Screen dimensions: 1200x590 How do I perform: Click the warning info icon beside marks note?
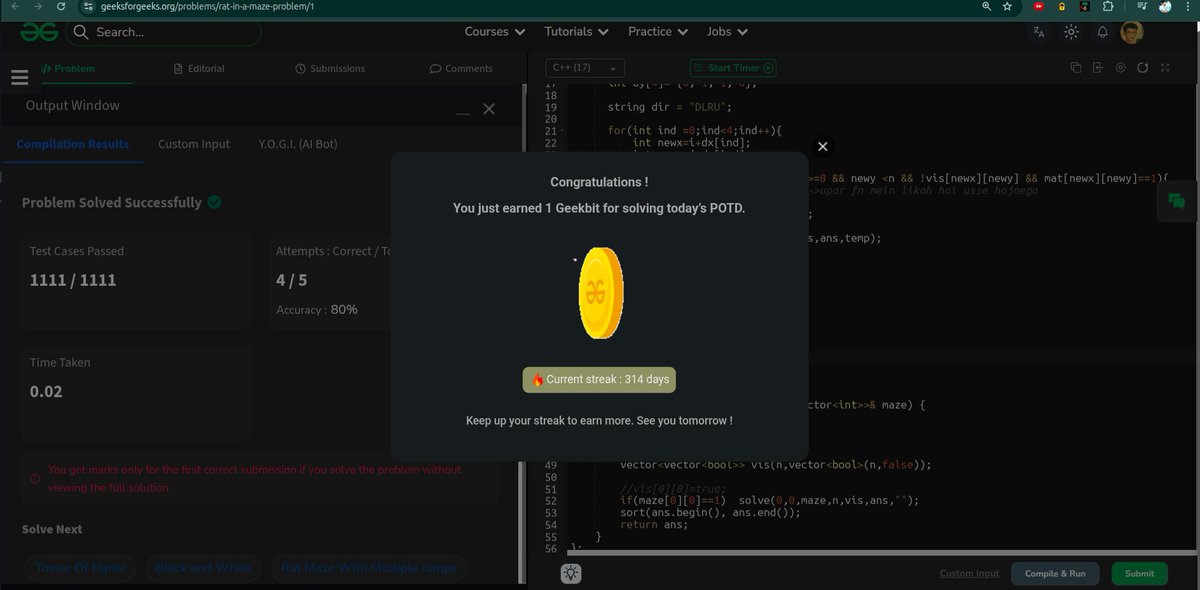point(35,479)
